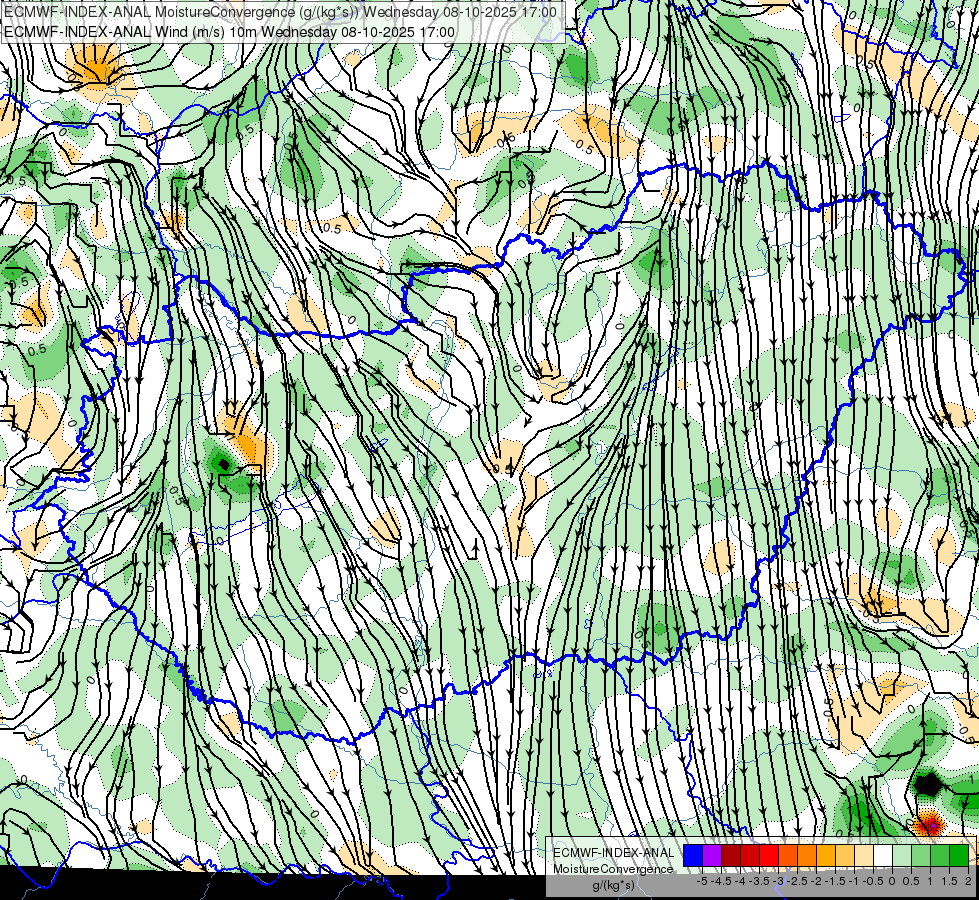Click the MoistureConvergence title line at top
Viewport: 979px width, 900px height.
point(280,12)
